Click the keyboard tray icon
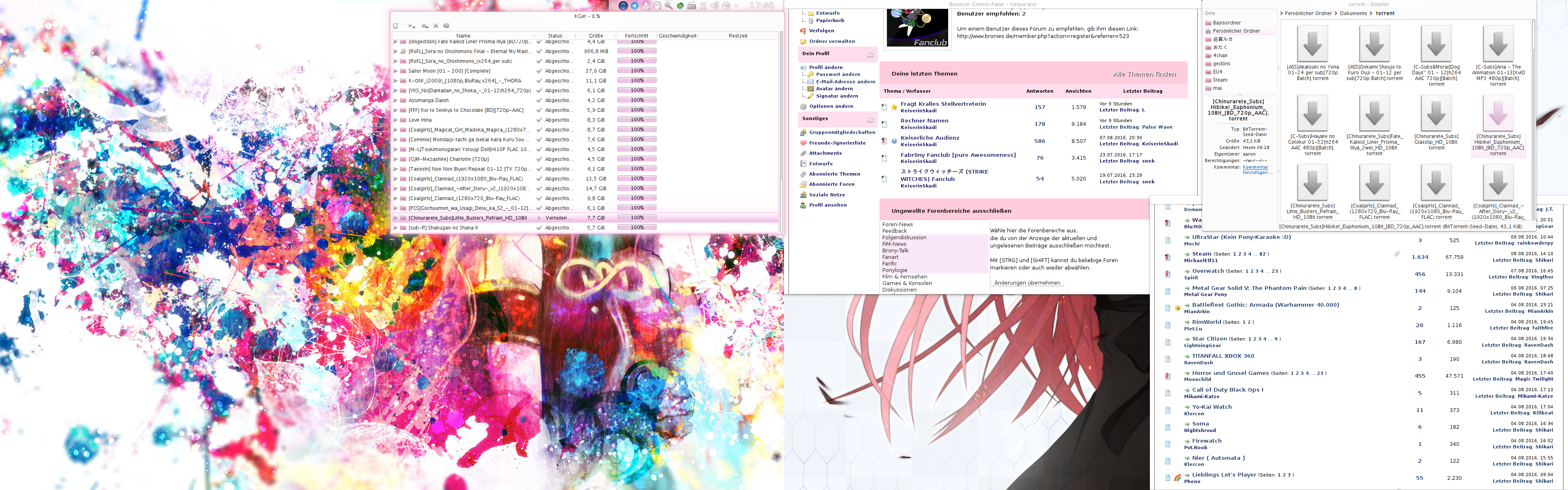 pos(691,5)
